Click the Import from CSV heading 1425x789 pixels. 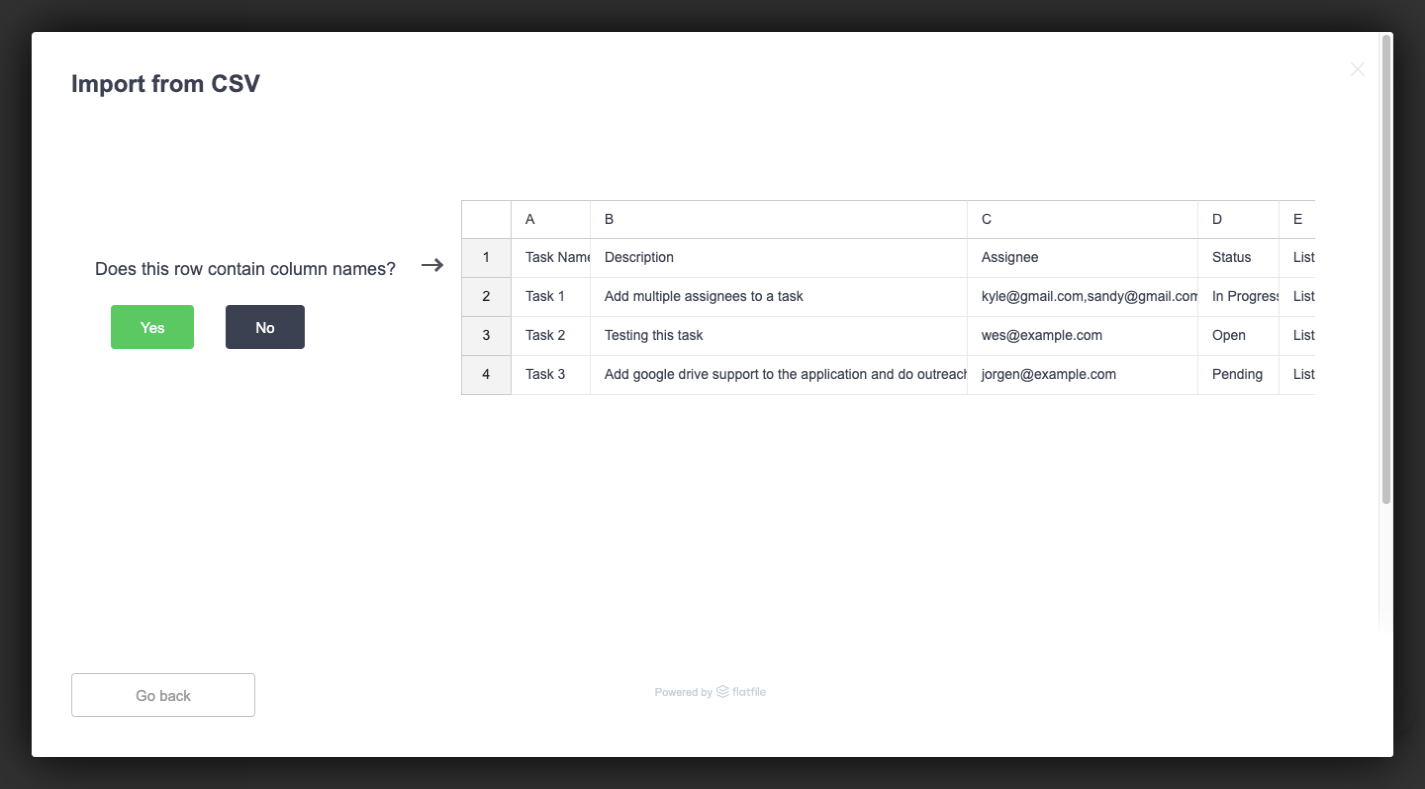(x=165, y=84)
